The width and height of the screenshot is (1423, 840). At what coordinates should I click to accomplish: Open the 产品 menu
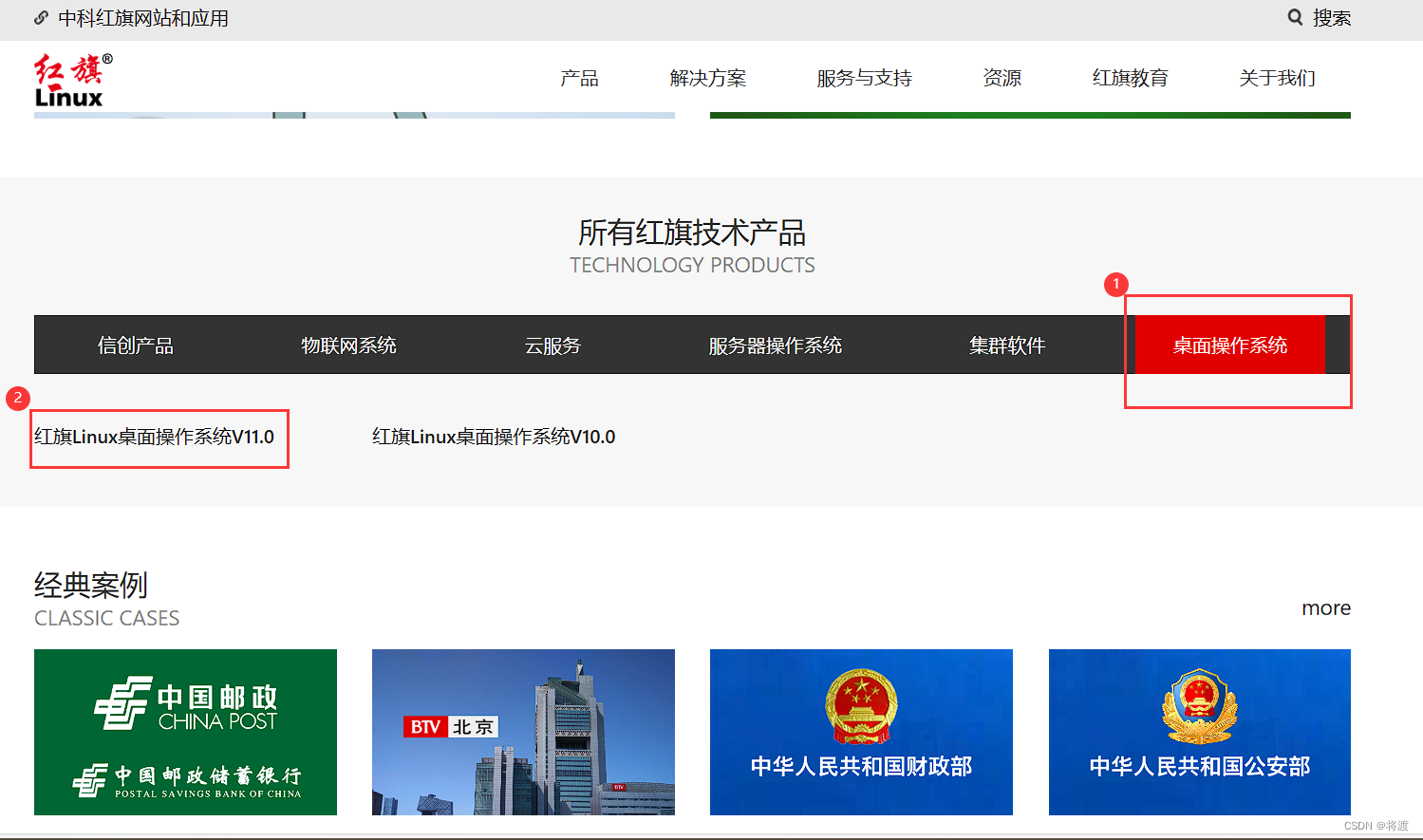579,78
